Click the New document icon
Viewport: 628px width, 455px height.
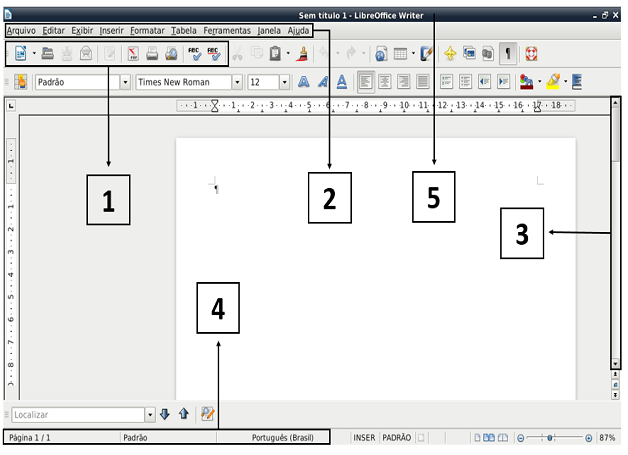(x=20, y=54)
